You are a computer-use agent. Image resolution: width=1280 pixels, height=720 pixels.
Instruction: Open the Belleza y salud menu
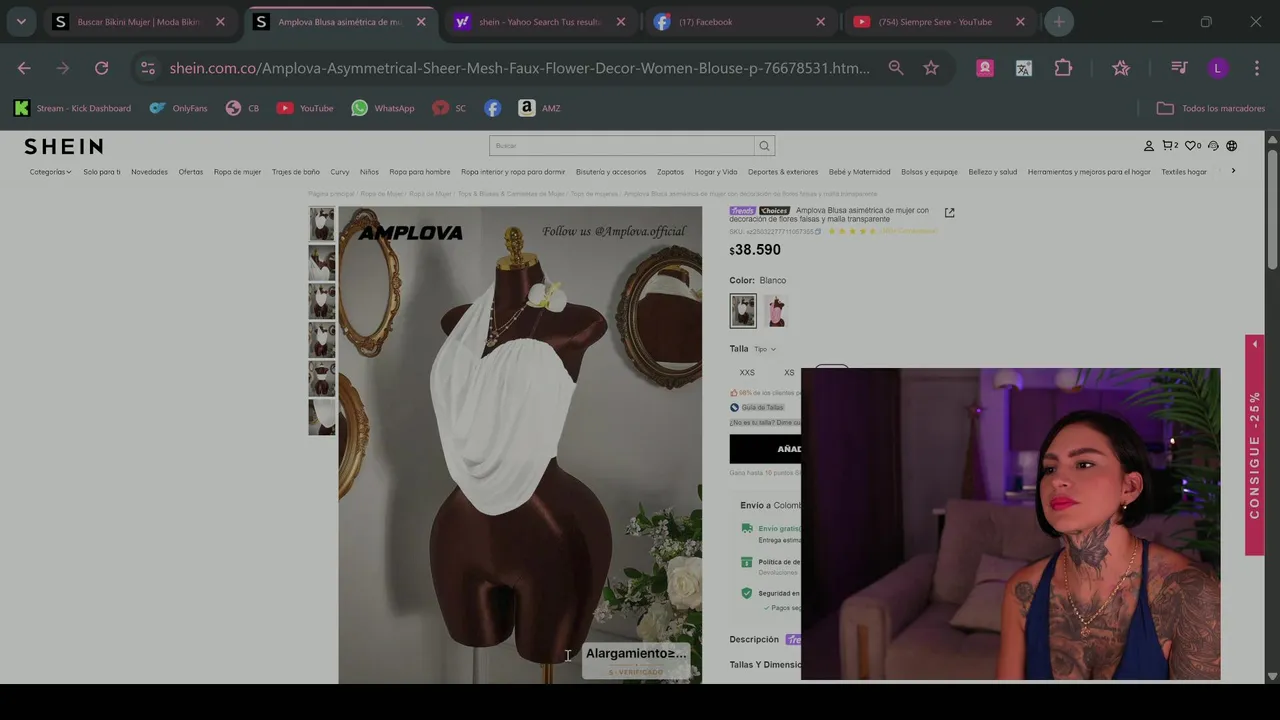point(992,172)
